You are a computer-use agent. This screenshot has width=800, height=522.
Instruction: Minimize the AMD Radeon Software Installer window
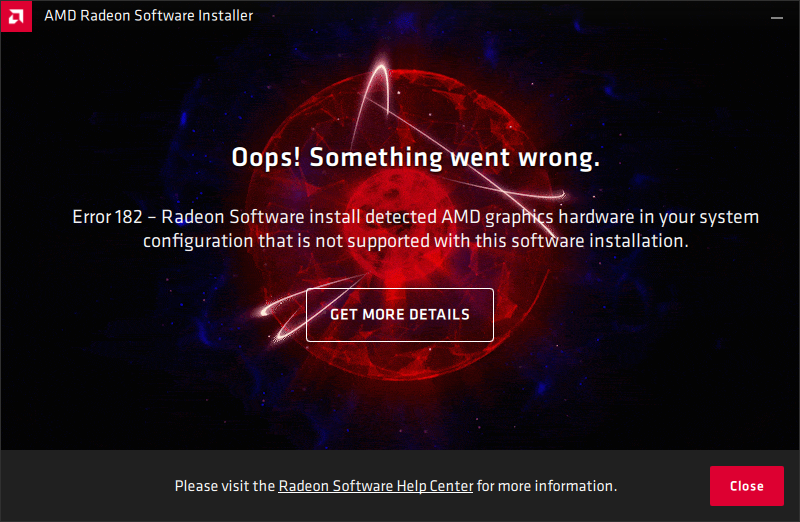point(777,17)
